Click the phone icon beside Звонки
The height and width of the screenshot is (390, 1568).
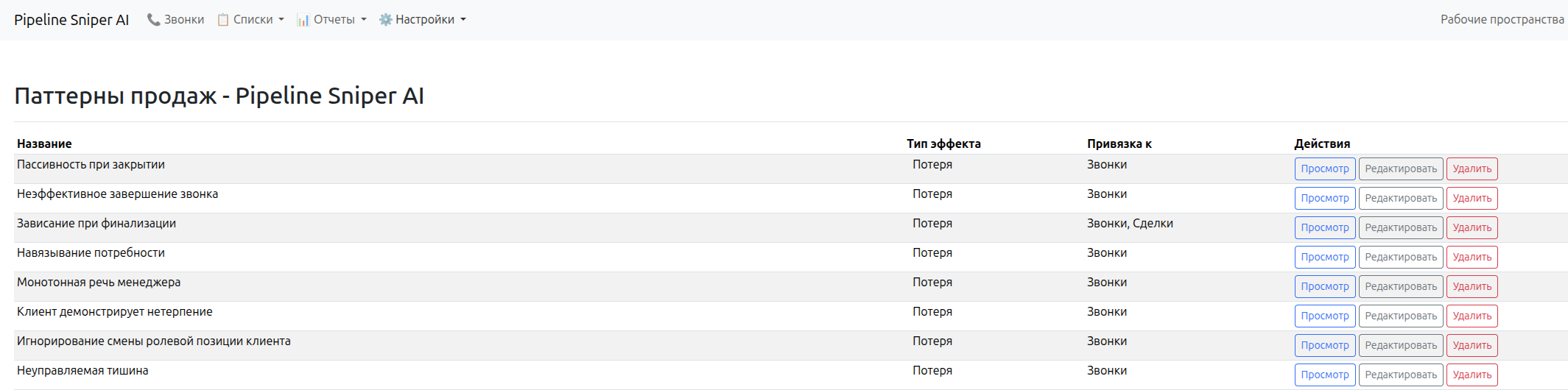point(153,20)
